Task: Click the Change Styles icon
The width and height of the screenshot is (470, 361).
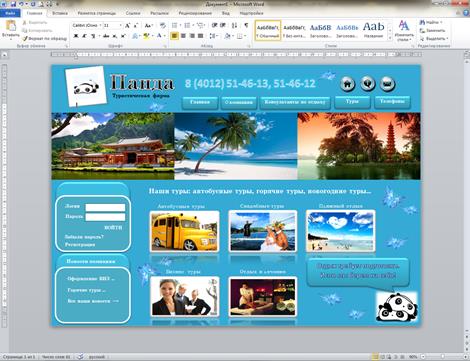Action: pos(404,30)
